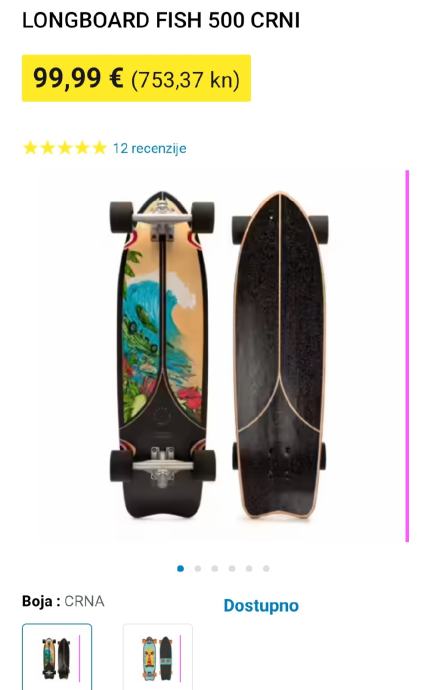Click the Dostupno availability text
This screenshot has height=690, width=446.
[x=261, y=606]
